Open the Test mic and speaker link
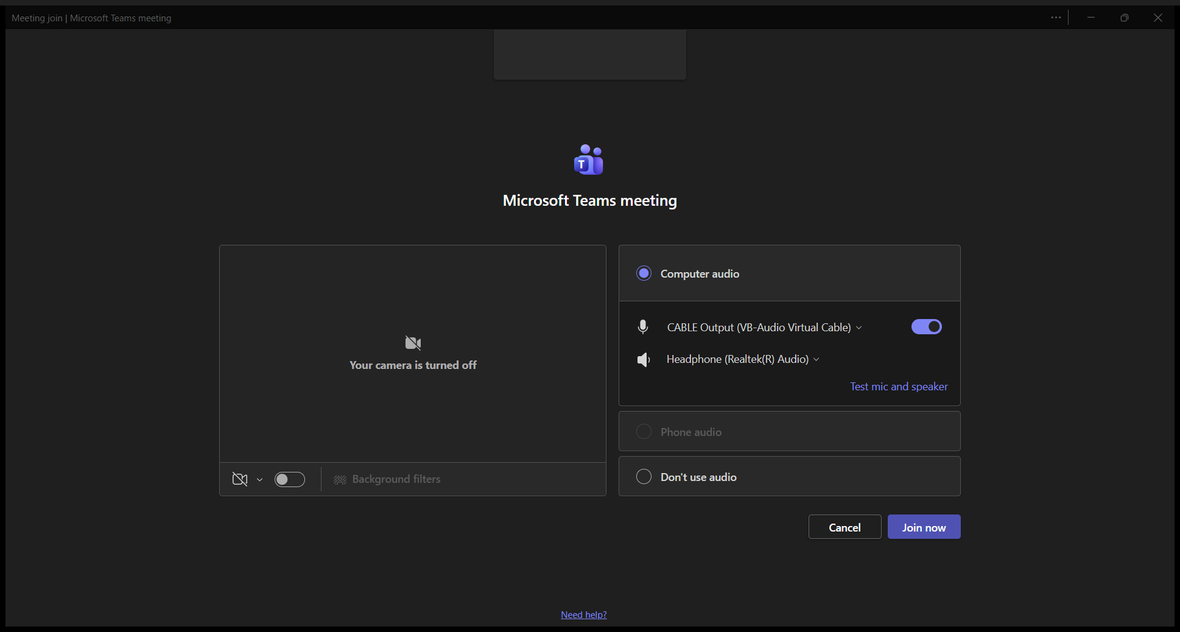1180x632 pixels. (x=899, y=387)
